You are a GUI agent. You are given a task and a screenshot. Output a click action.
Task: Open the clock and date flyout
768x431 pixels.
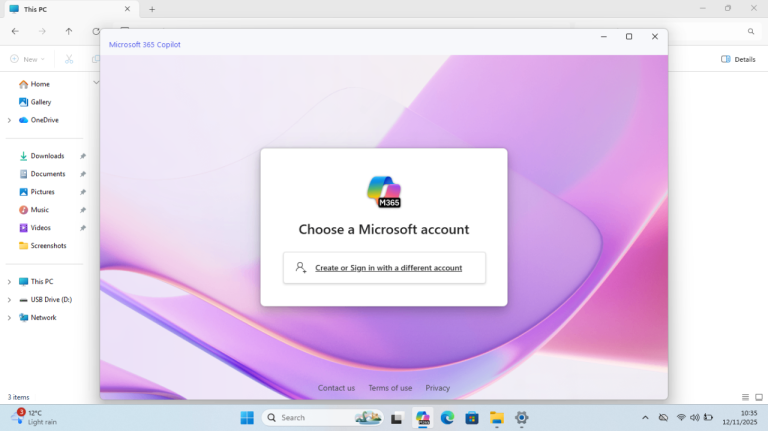tap(740, 418)
